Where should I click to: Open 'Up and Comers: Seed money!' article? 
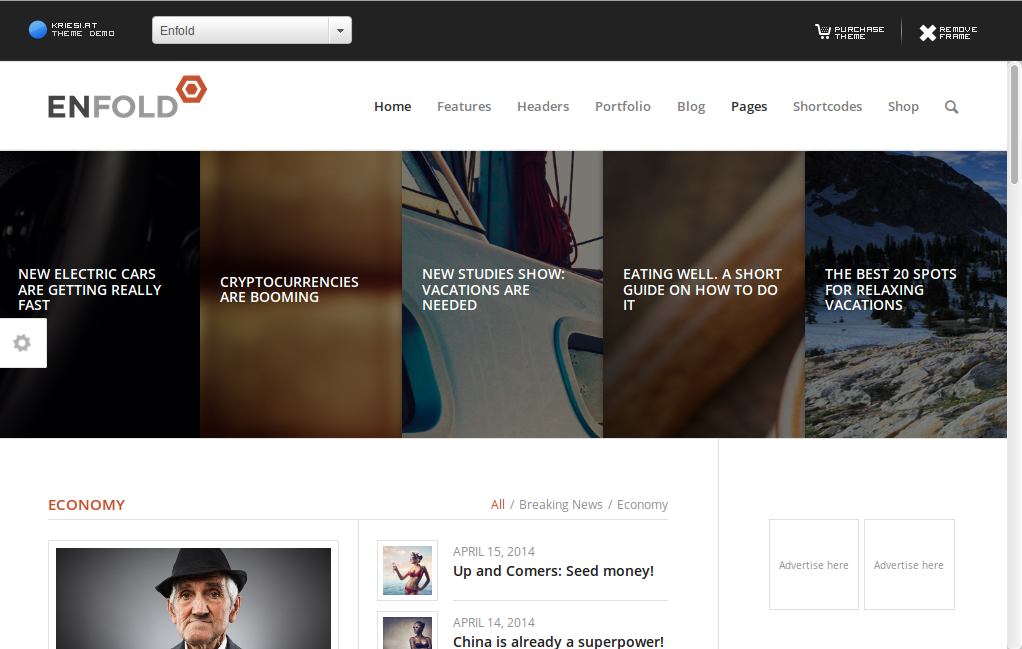click(553, 571)
